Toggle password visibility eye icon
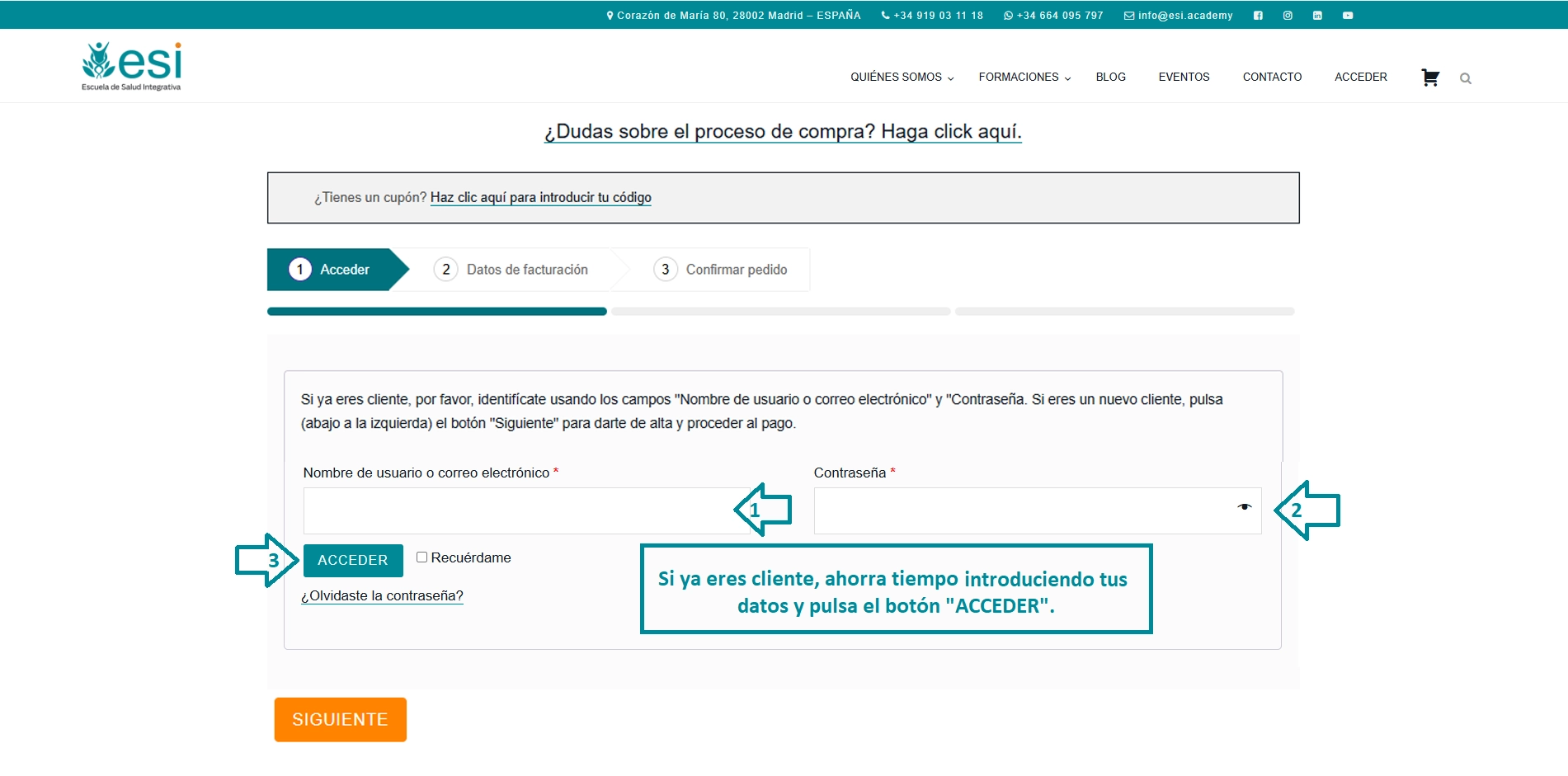The height and width of the screenshot is (776, 1568). click(x=1244, y=507)
